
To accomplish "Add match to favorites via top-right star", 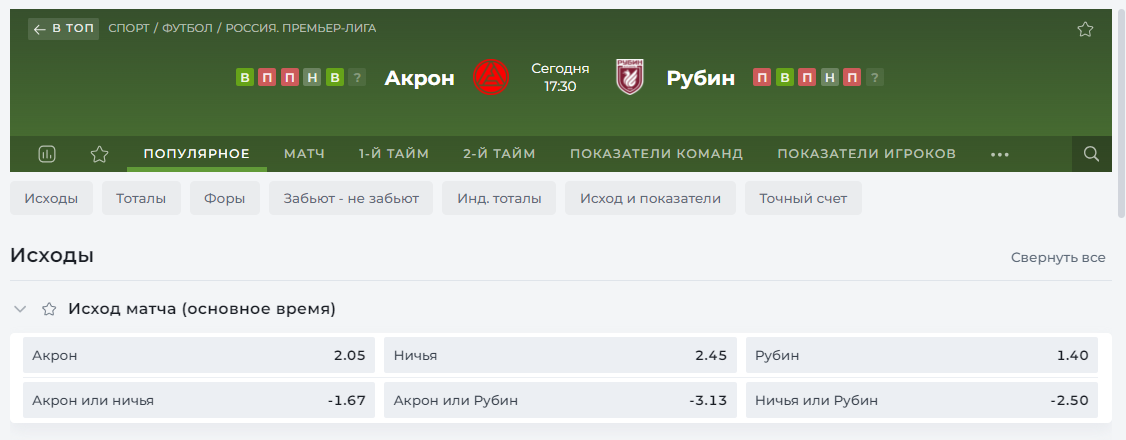I will point(1085,29).
